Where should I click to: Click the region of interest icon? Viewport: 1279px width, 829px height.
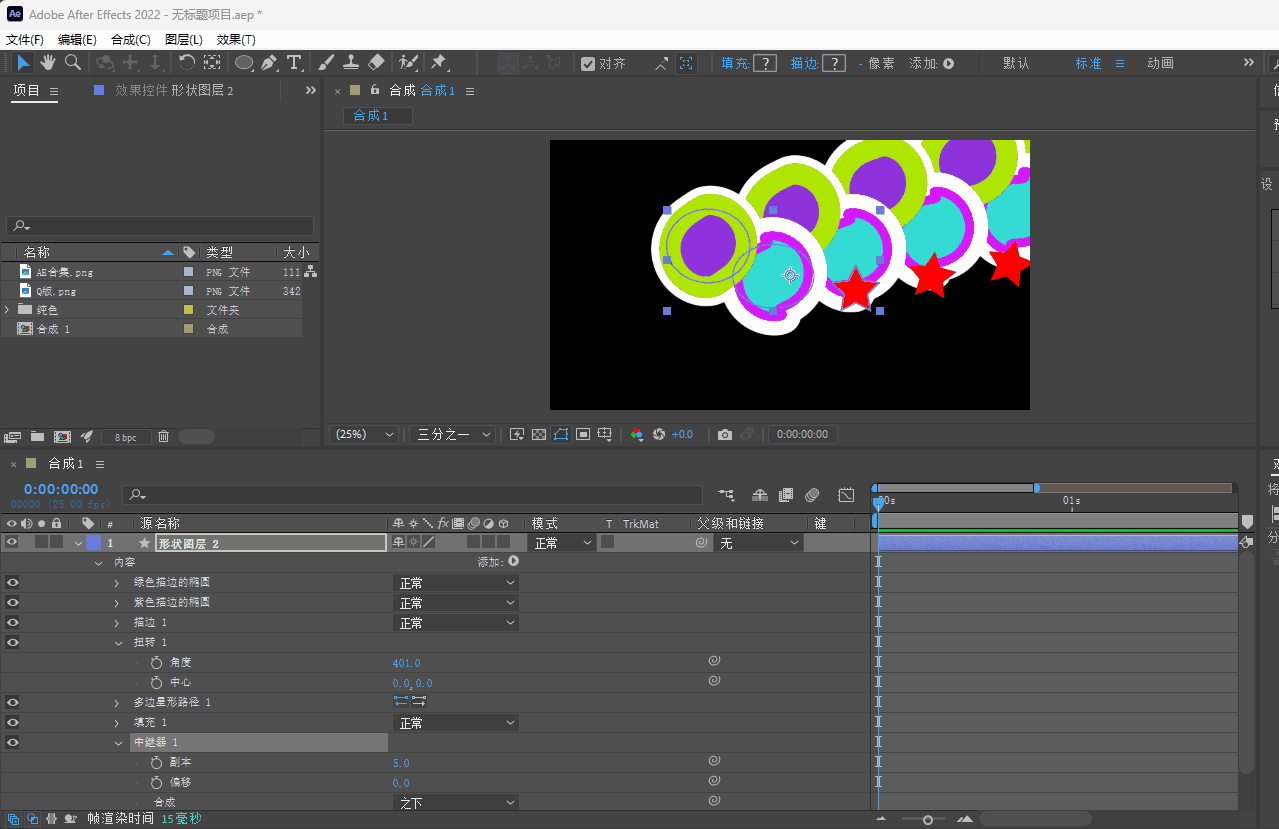click(x=583, y=435)
